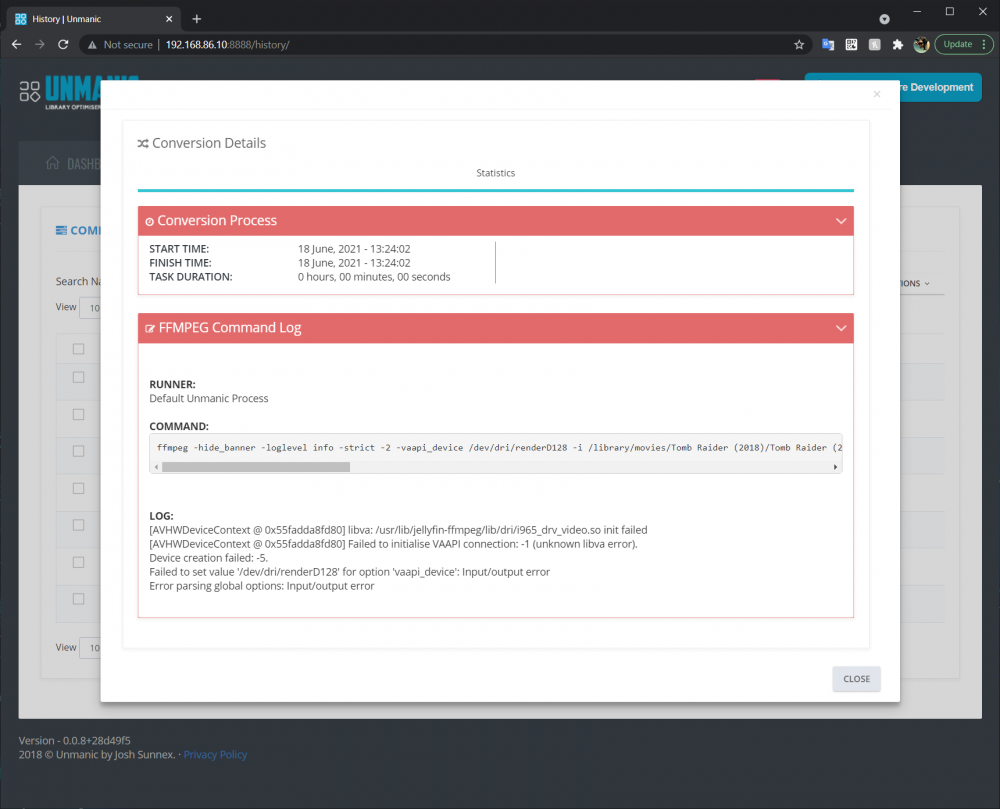Screen dimensions: 1000x809
Task: Open the Extensions puzzle icon
Action: [898, 45]
